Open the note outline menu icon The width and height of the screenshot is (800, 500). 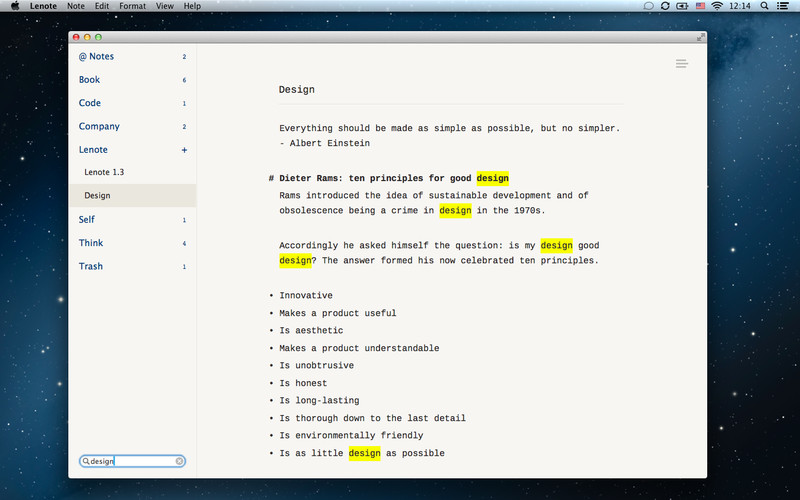tap(682, 64)
